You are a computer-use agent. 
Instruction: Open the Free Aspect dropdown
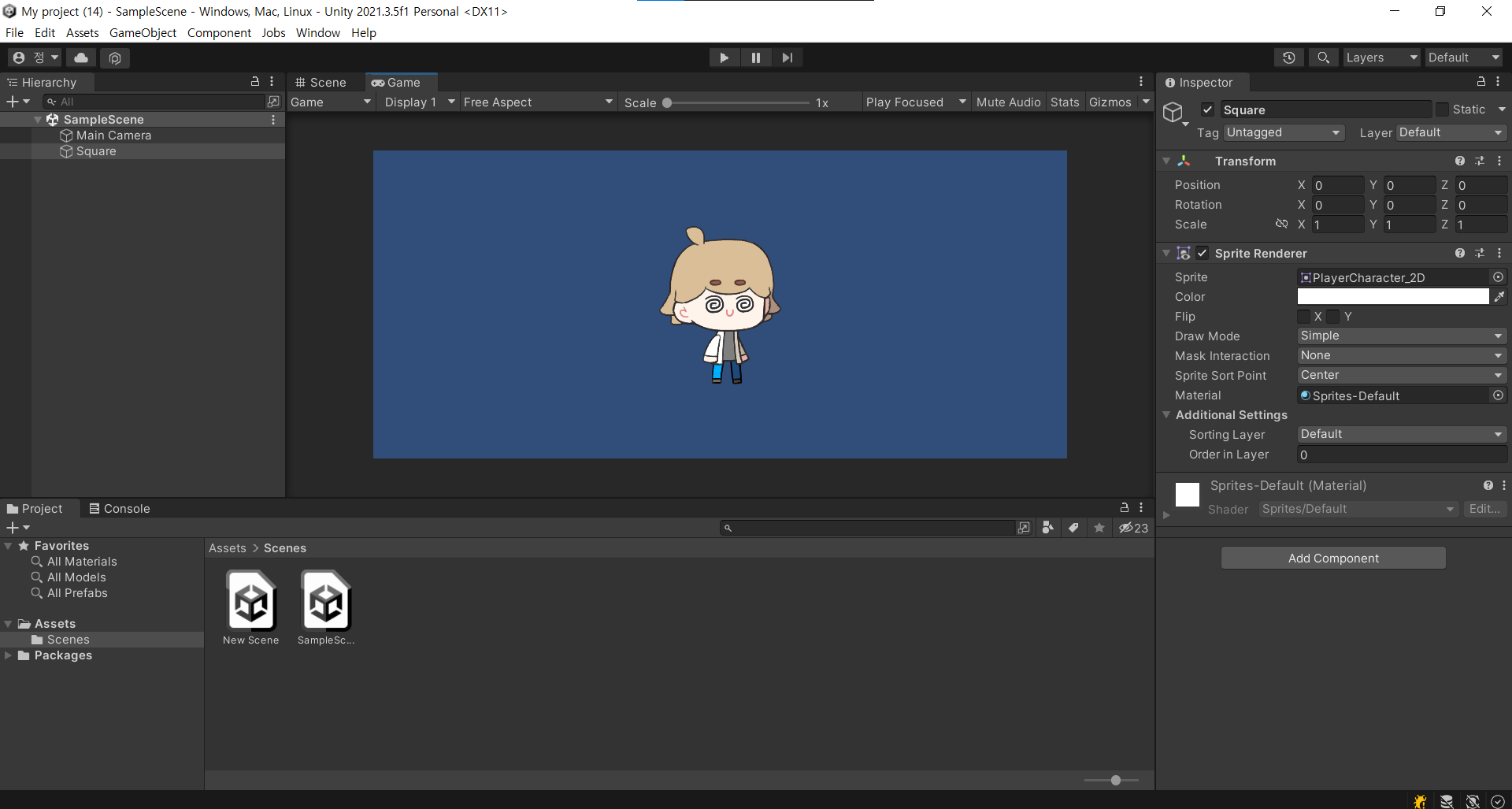click(537, 102)
